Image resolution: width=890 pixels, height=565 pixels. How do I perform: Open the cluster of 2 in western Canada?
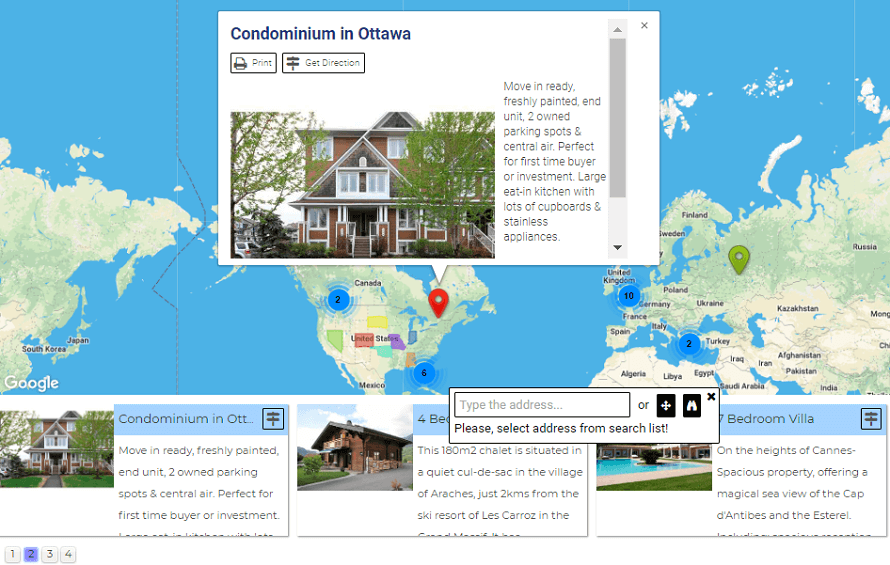pyautogui.click(x=338, y=299)
